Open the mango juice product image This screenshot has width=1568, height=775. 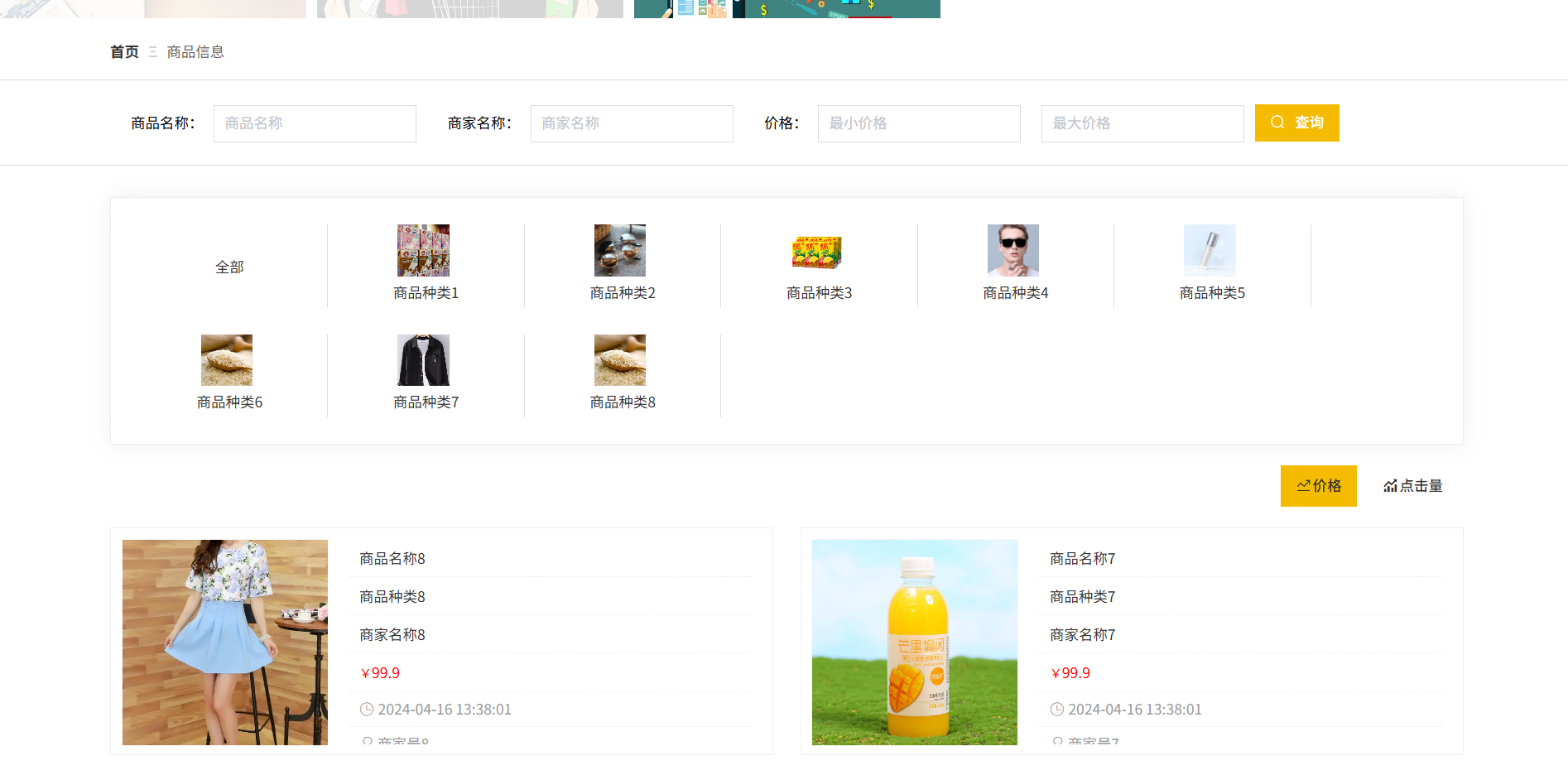(915, 643)
